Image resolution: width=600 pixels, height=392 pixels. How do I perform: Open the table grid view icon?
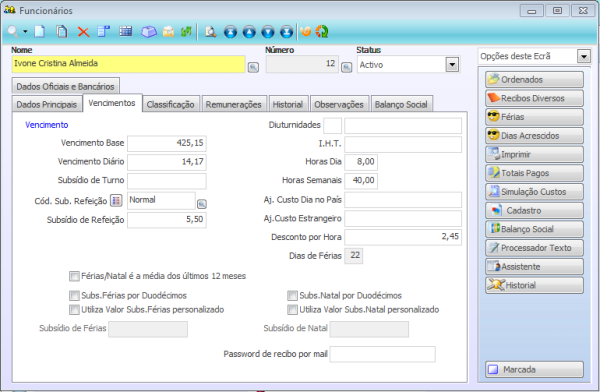click(x=126, y=31)
